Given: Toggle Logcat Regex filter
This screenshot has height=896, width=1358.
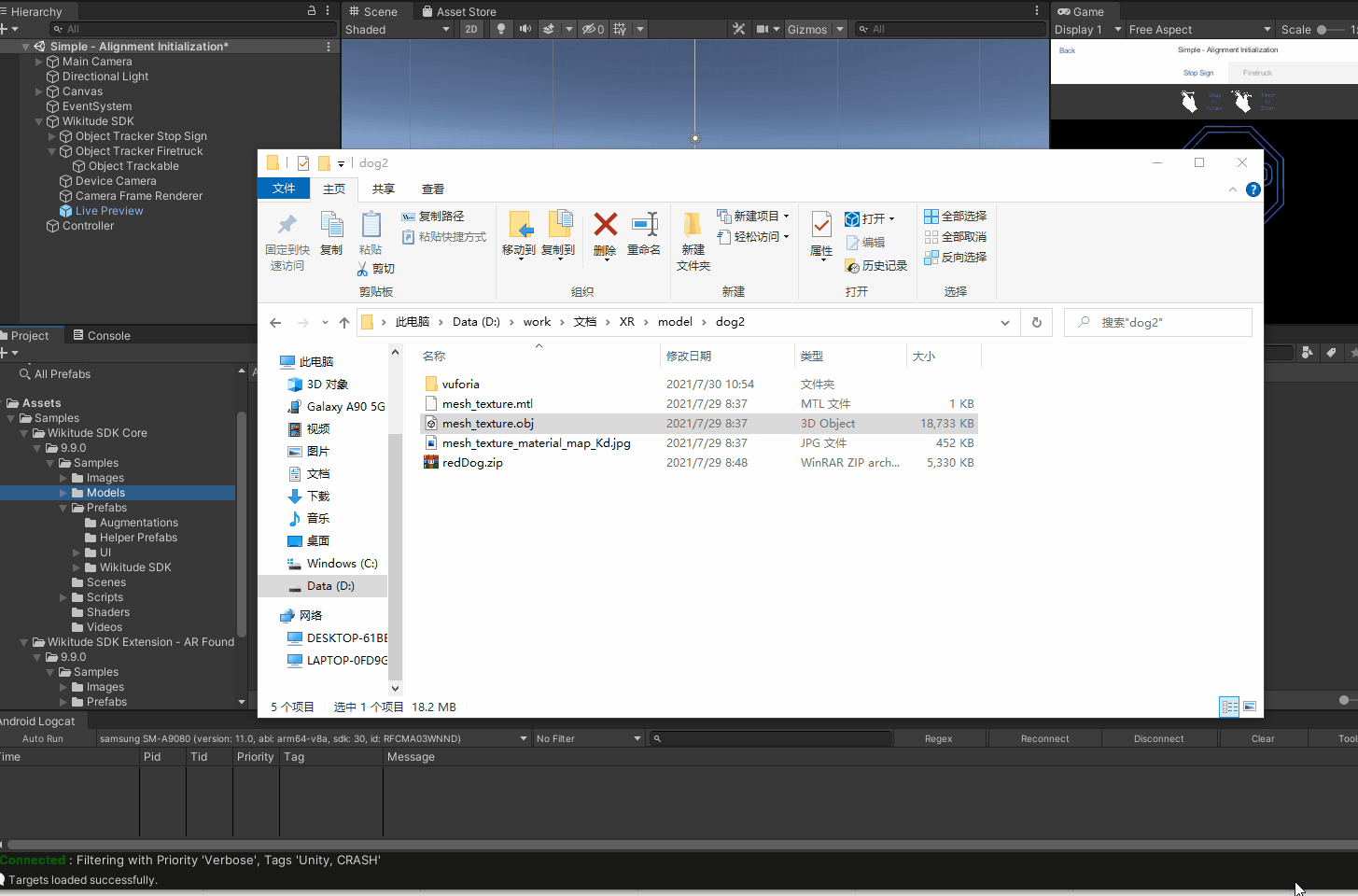Looking at the screenshot, I should coord(938,738).
